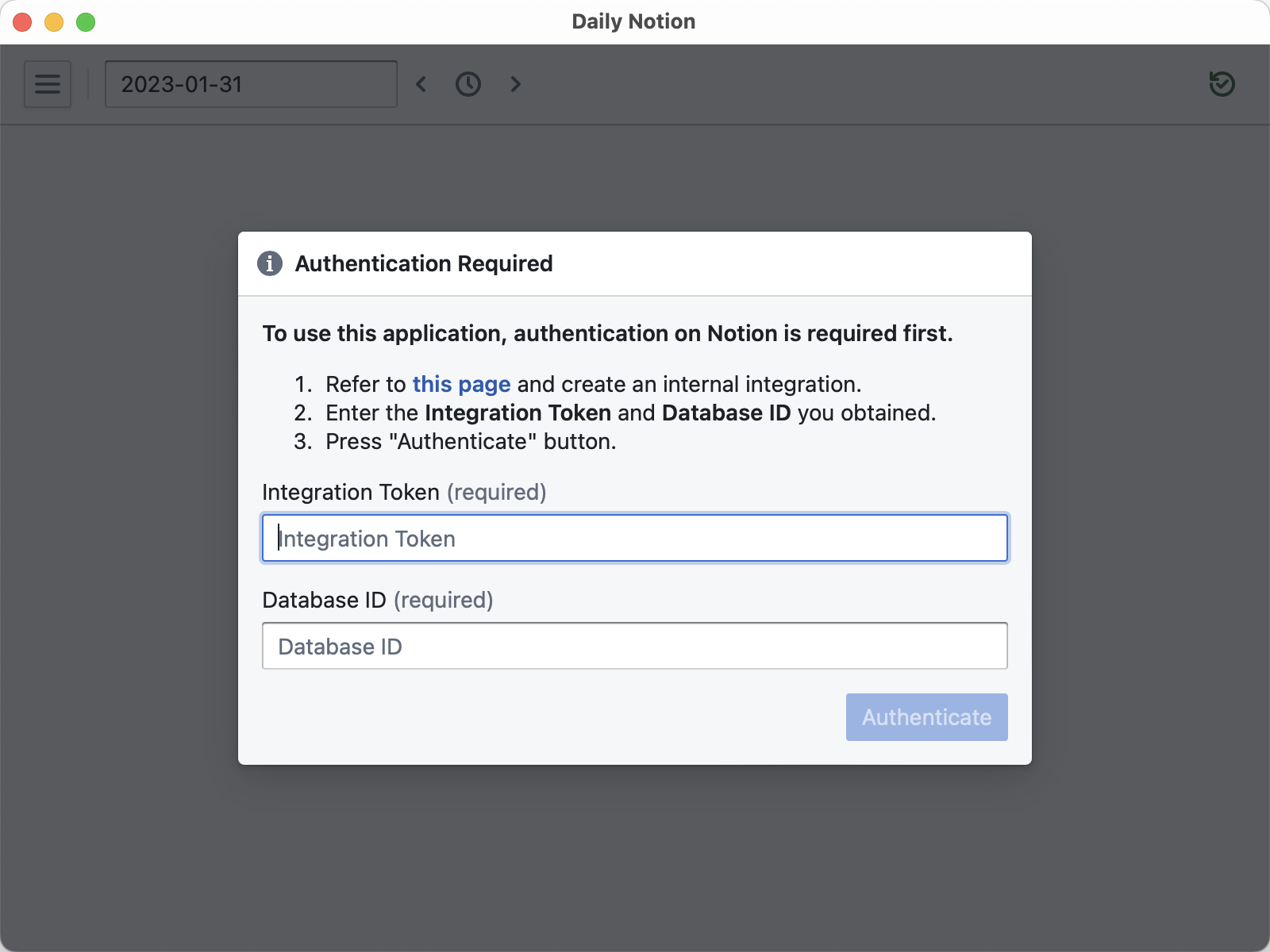Screen dimensions: 1270x952
Task: Focus the Integration Token input field
Action: [x=635, y=539]
